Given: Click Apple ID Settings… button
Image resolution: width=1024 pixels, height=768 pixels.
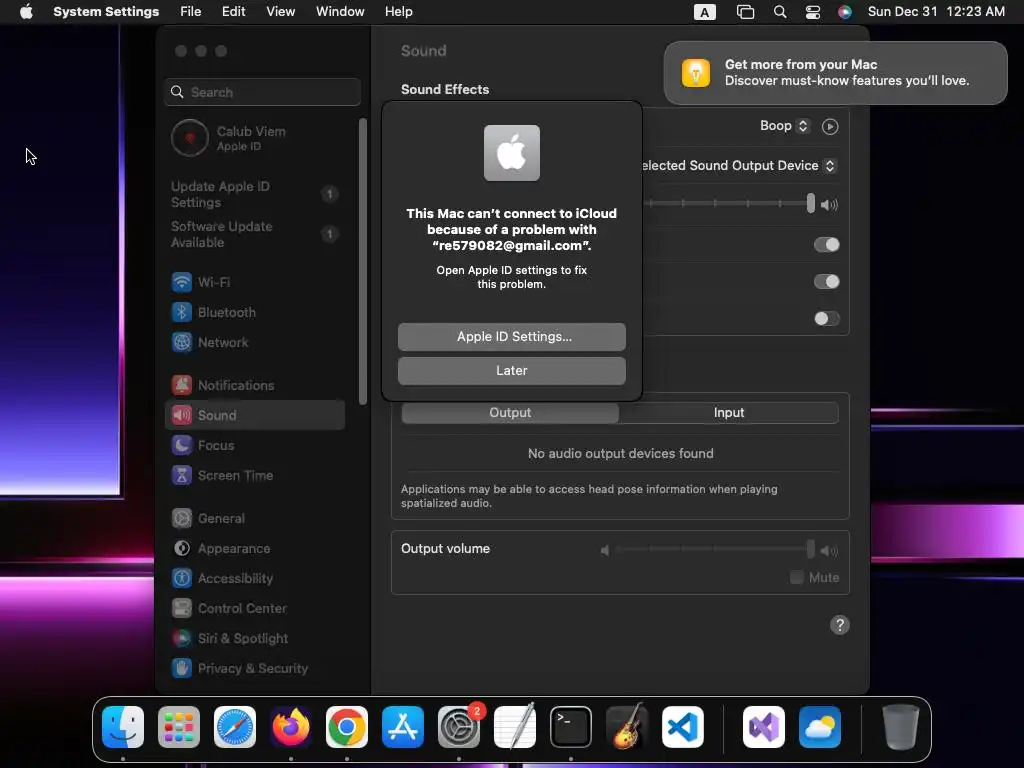Looking at the screenshot, I should click(512, 337).
